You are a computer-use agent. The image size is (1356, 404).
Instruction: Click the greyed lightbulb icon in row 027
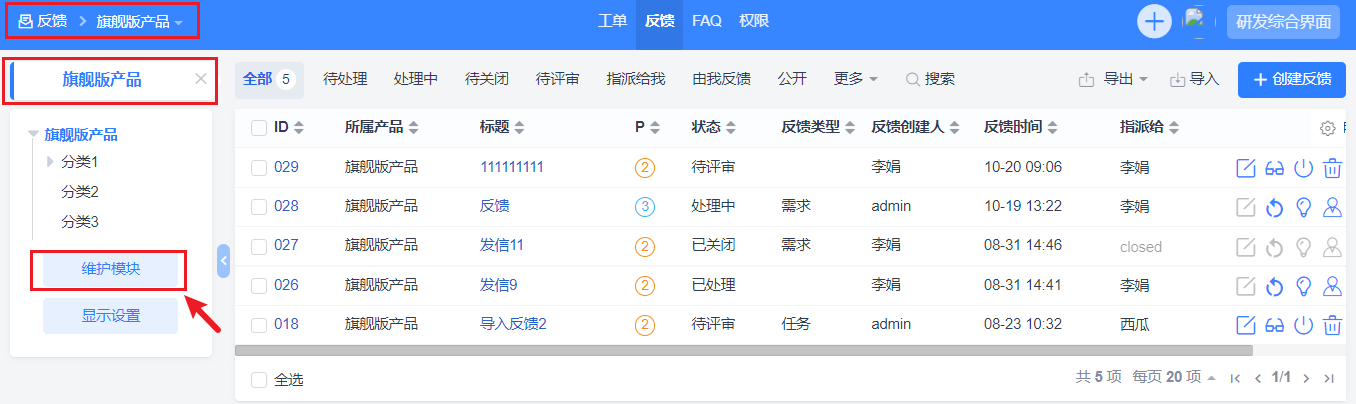coord(1303,246)
